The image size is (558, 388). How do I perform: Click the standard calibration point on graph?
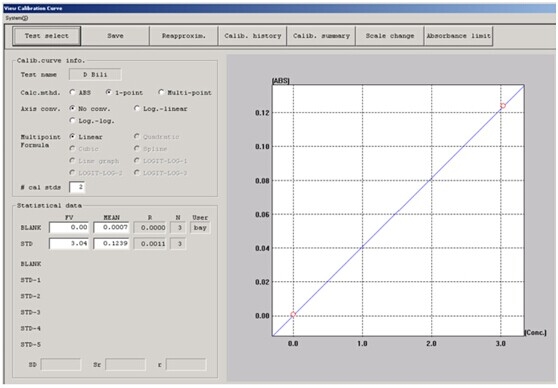[x=502, y=106]
